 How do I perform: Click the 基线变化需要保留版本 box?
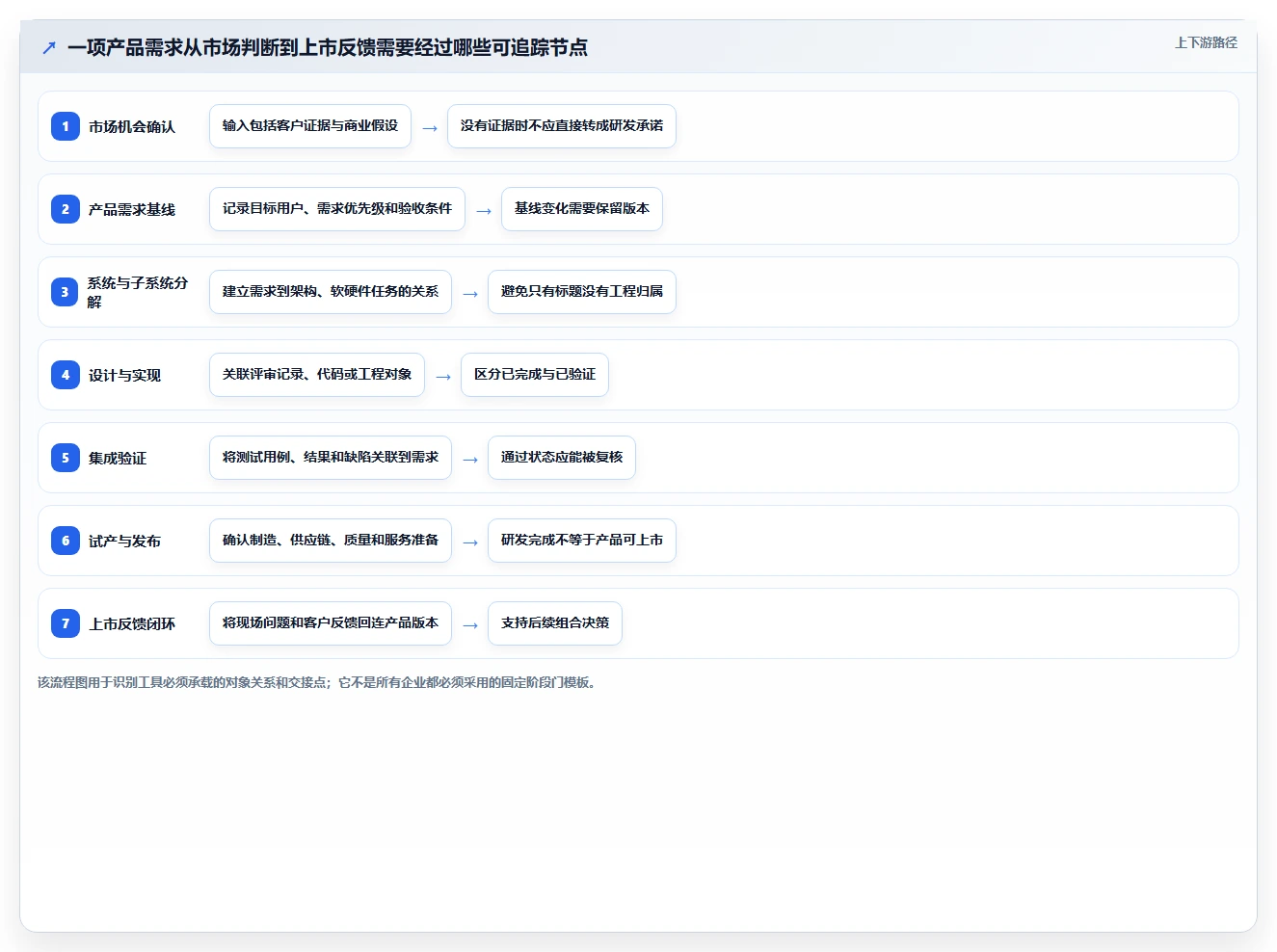tap(582, 209)
